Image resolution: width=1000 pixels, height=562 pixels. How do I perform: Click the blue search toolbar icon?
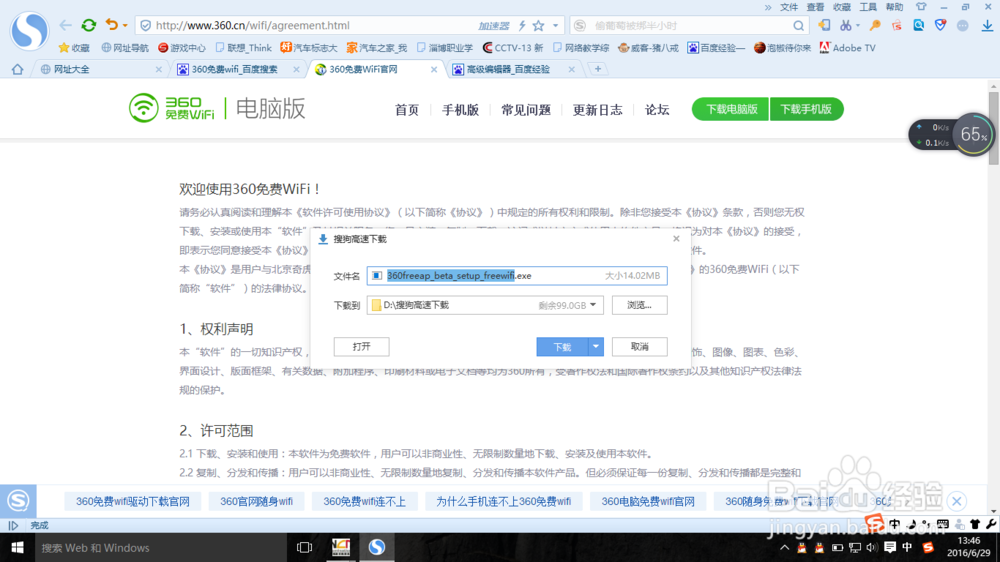click(918, 26)
